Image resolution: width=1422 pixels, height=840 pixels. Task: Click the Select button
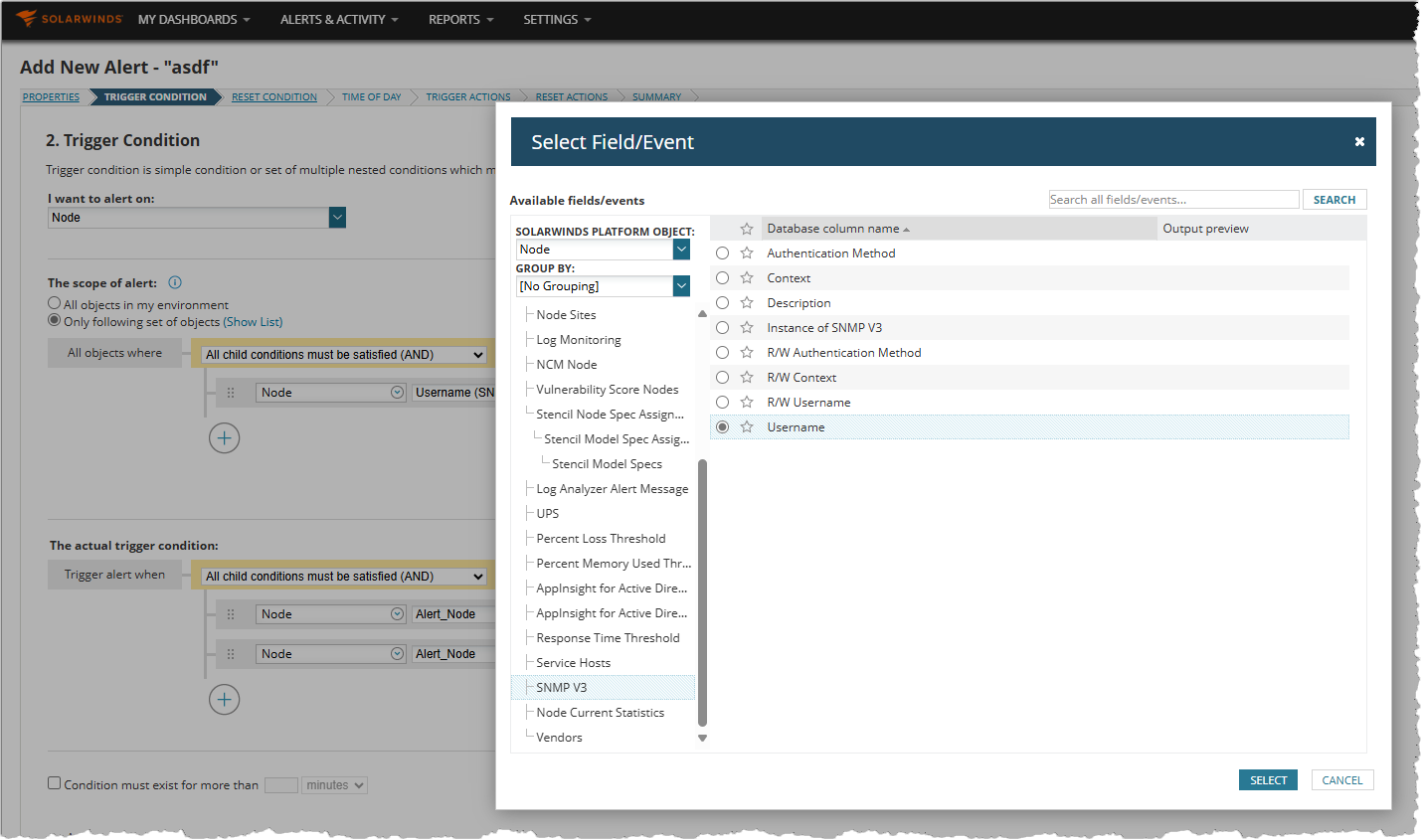coord(1268,780)
